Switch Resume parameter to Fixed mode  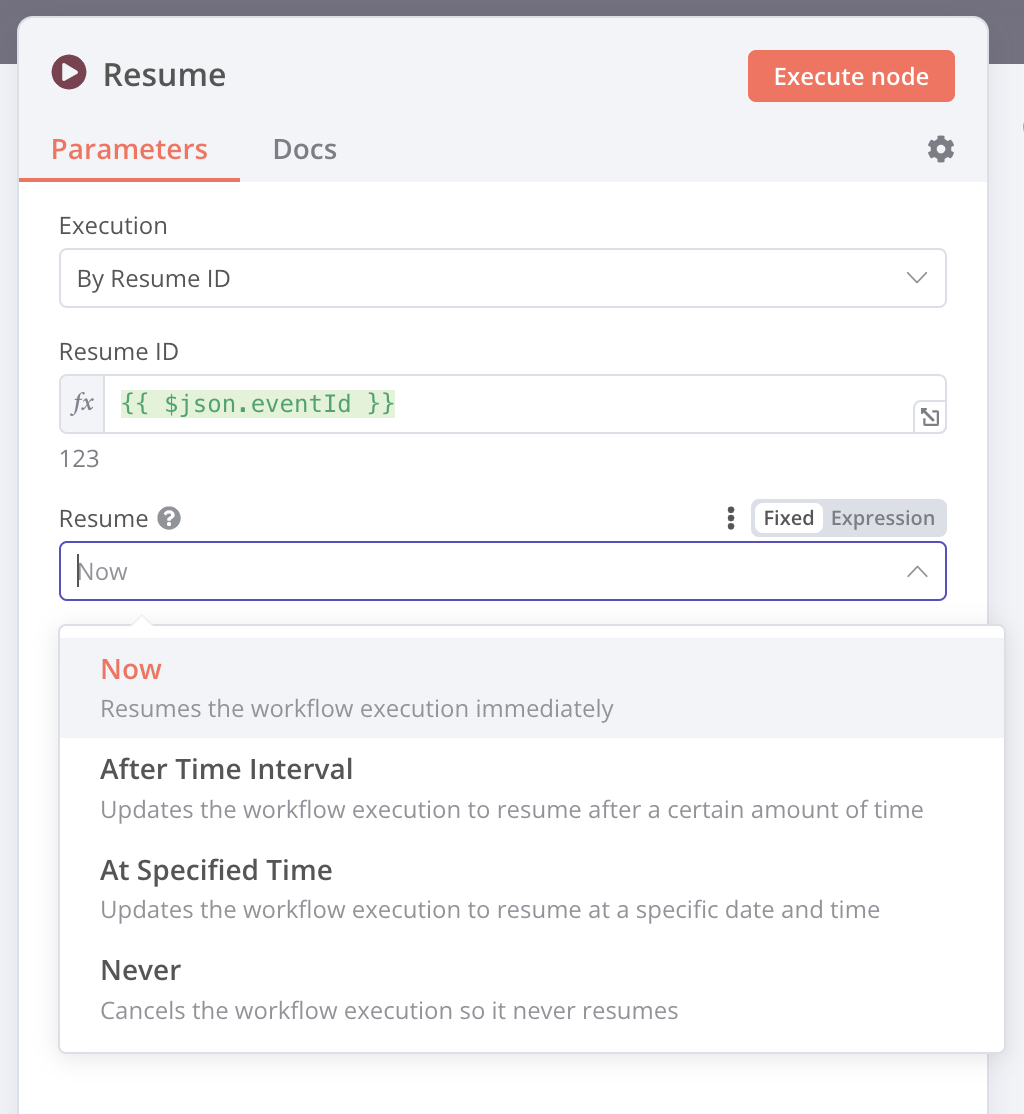pyautogui.click(x=788, y=518)
